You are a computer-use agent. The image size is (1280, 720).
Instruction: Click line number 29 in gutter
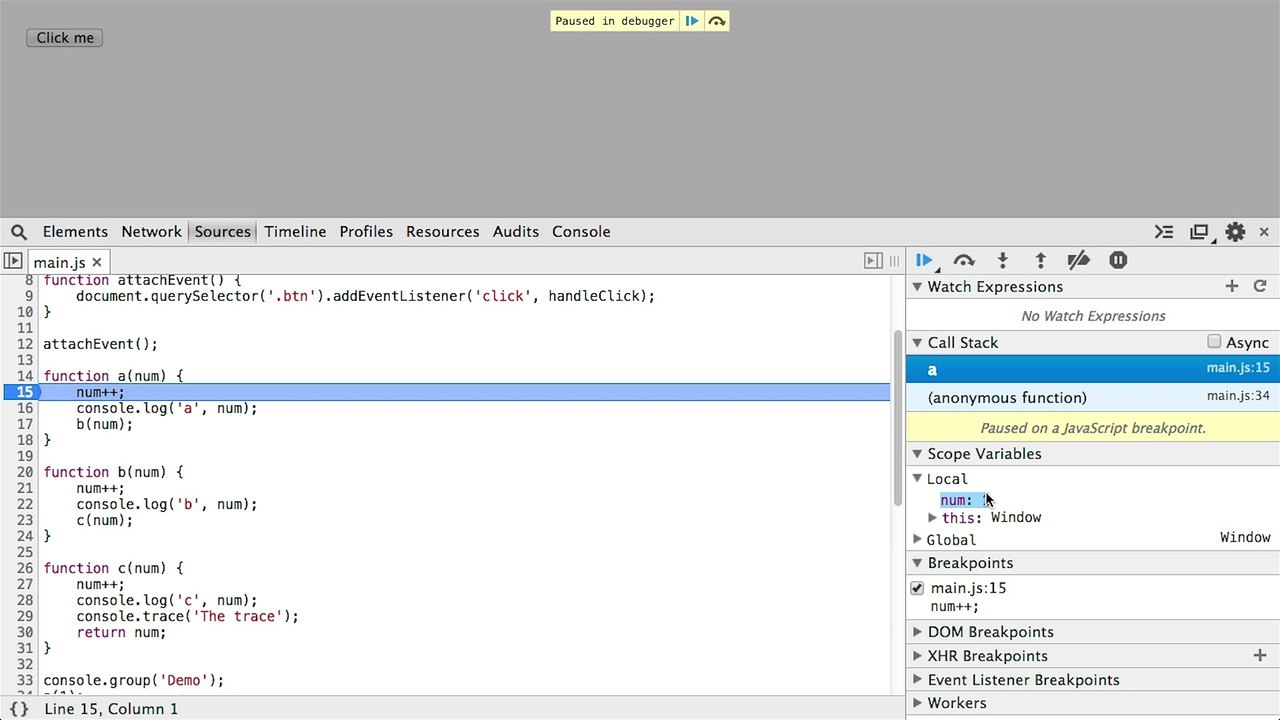click(x=23, y=616)
